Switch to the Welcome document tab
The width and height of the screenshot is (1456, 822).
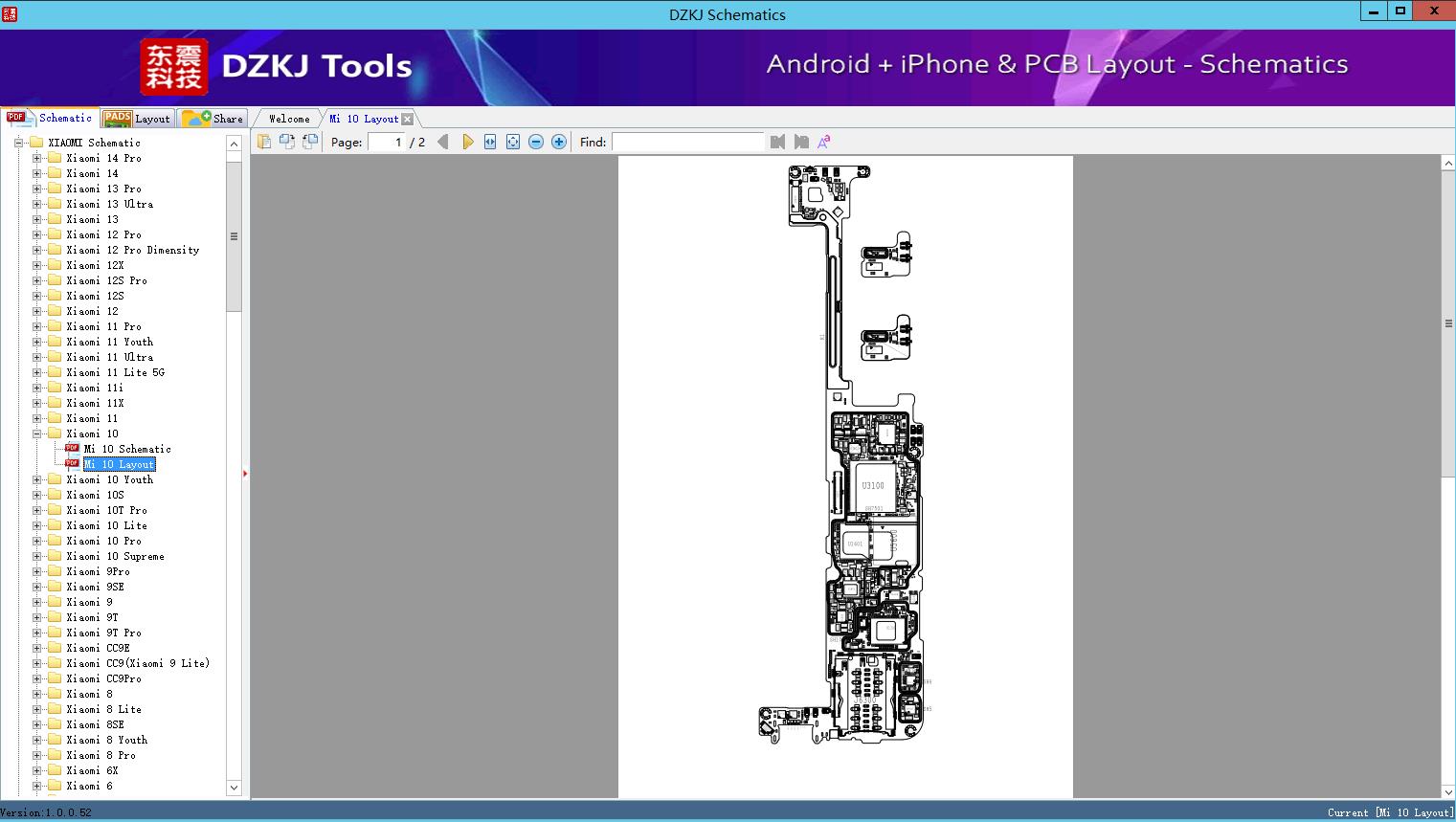pos(289,119)
